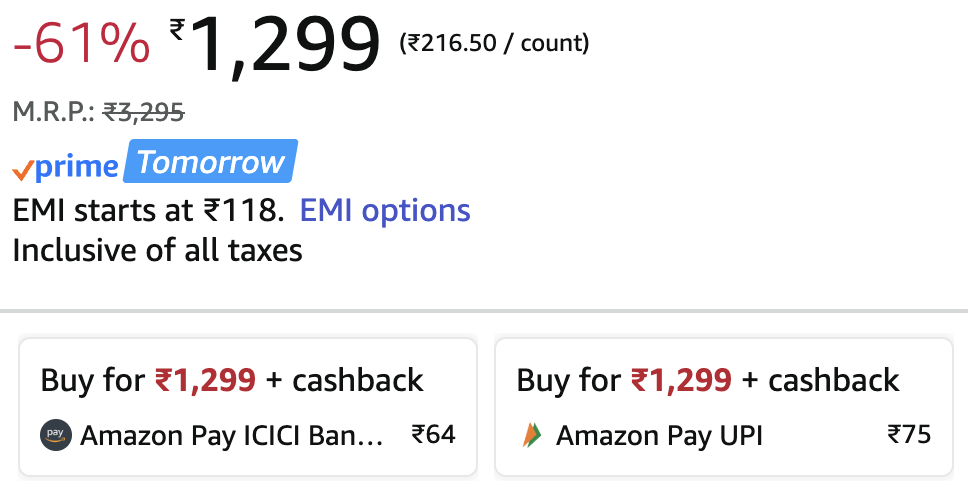This screenshot has width=968, height=498.
Task: Click the ₹216.50 per count price
Action: point(494,43)
